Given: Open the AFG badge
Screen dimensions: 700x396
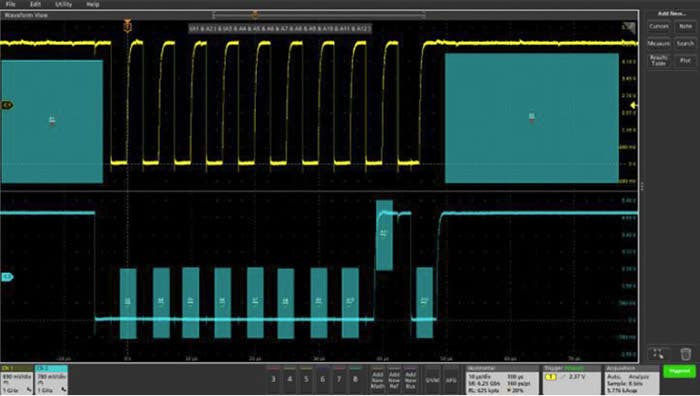Looking at the screenshot, I should [451, 380].
